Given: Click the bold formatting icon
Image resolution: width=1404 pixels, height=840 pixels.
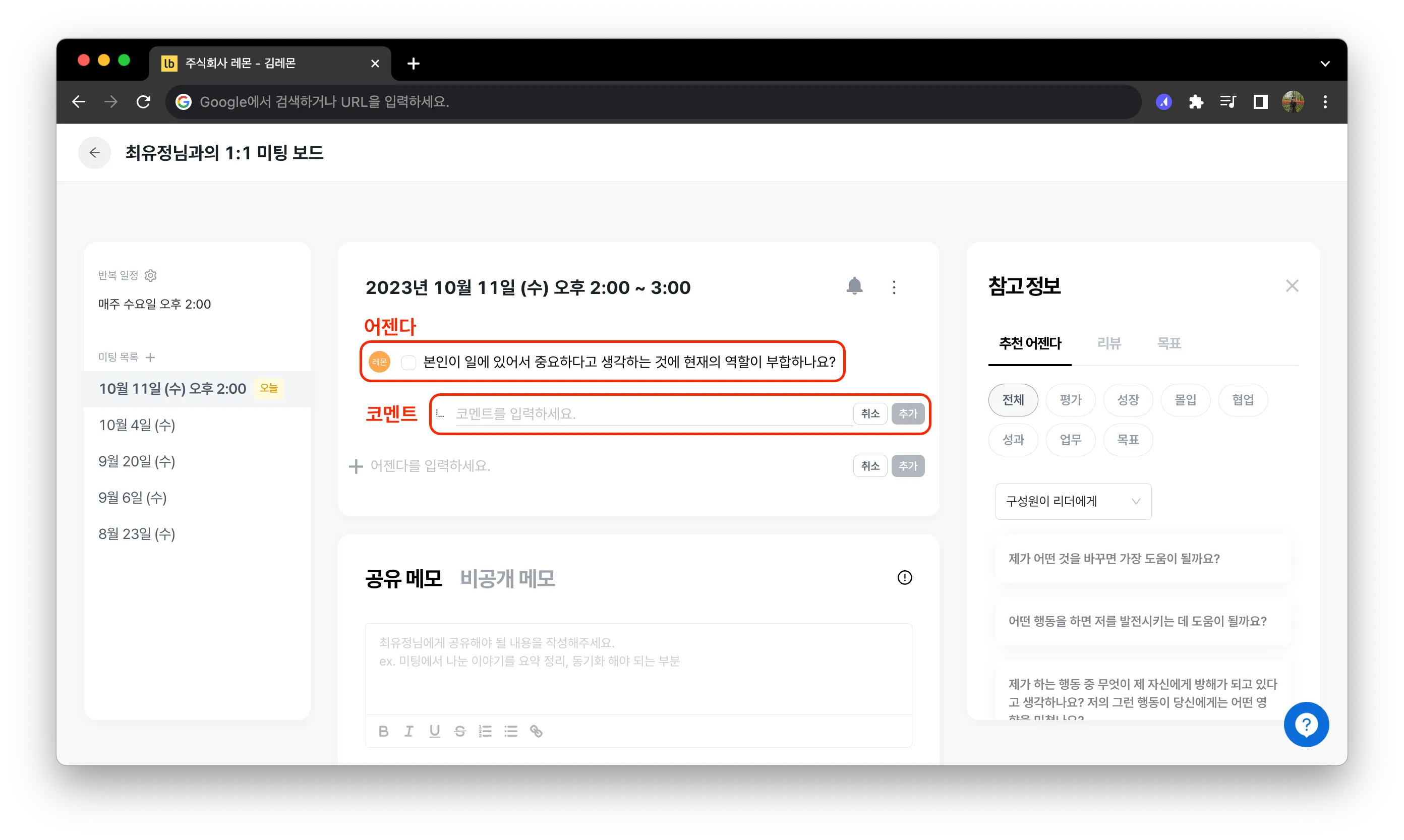Looking at the screenshot, I should [383, 731].
